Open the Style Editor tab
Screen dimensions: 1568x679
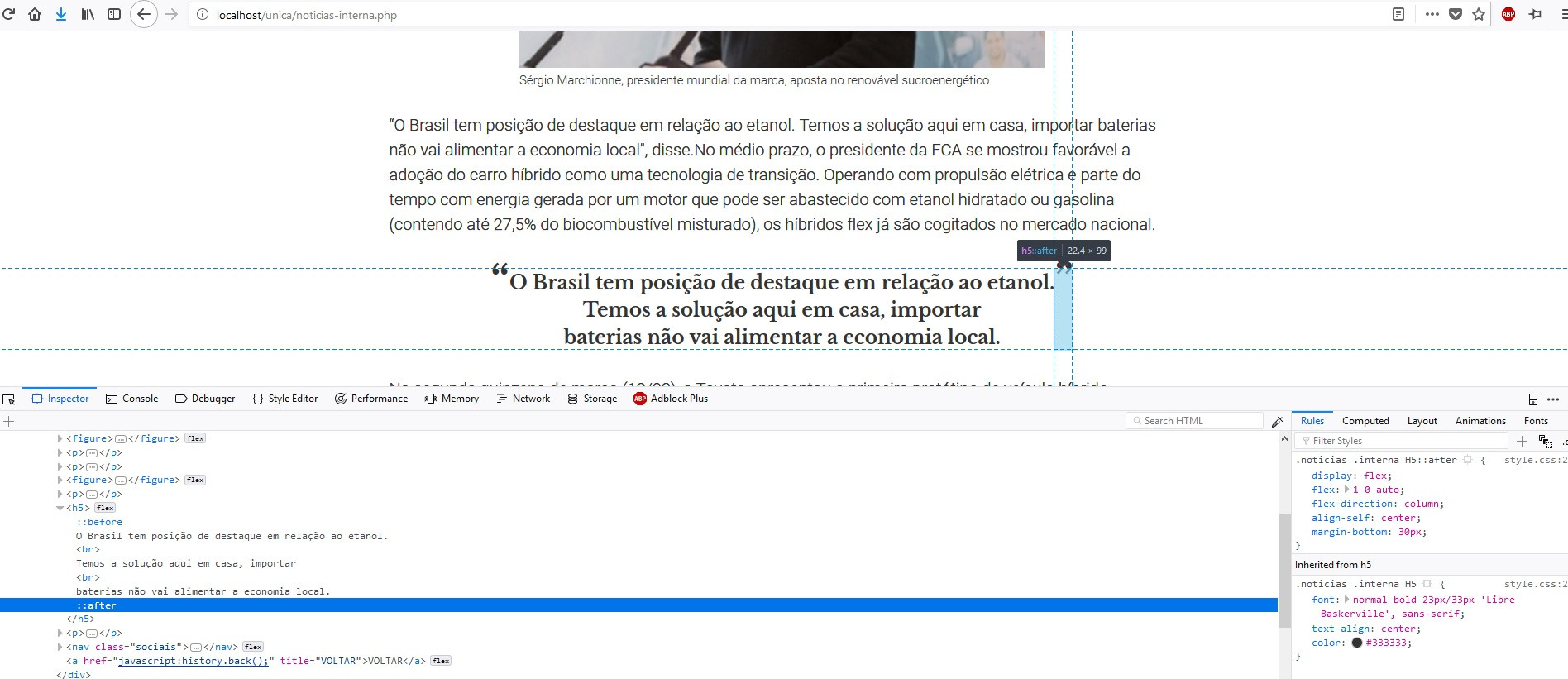point(285,399)
